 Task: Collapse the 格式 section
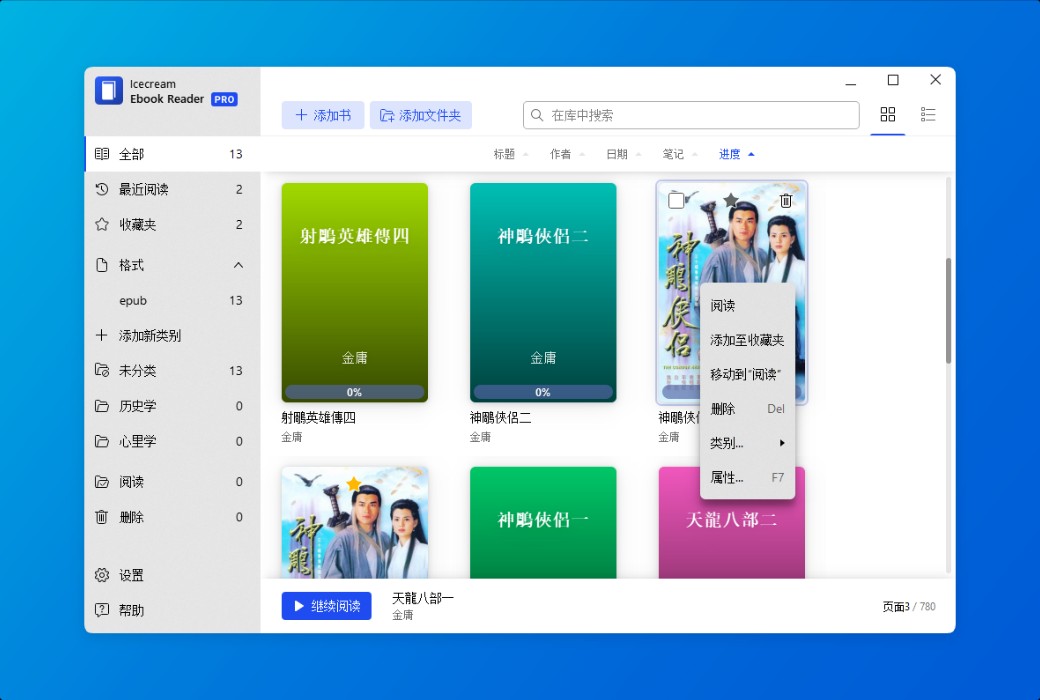pos(237,265)
